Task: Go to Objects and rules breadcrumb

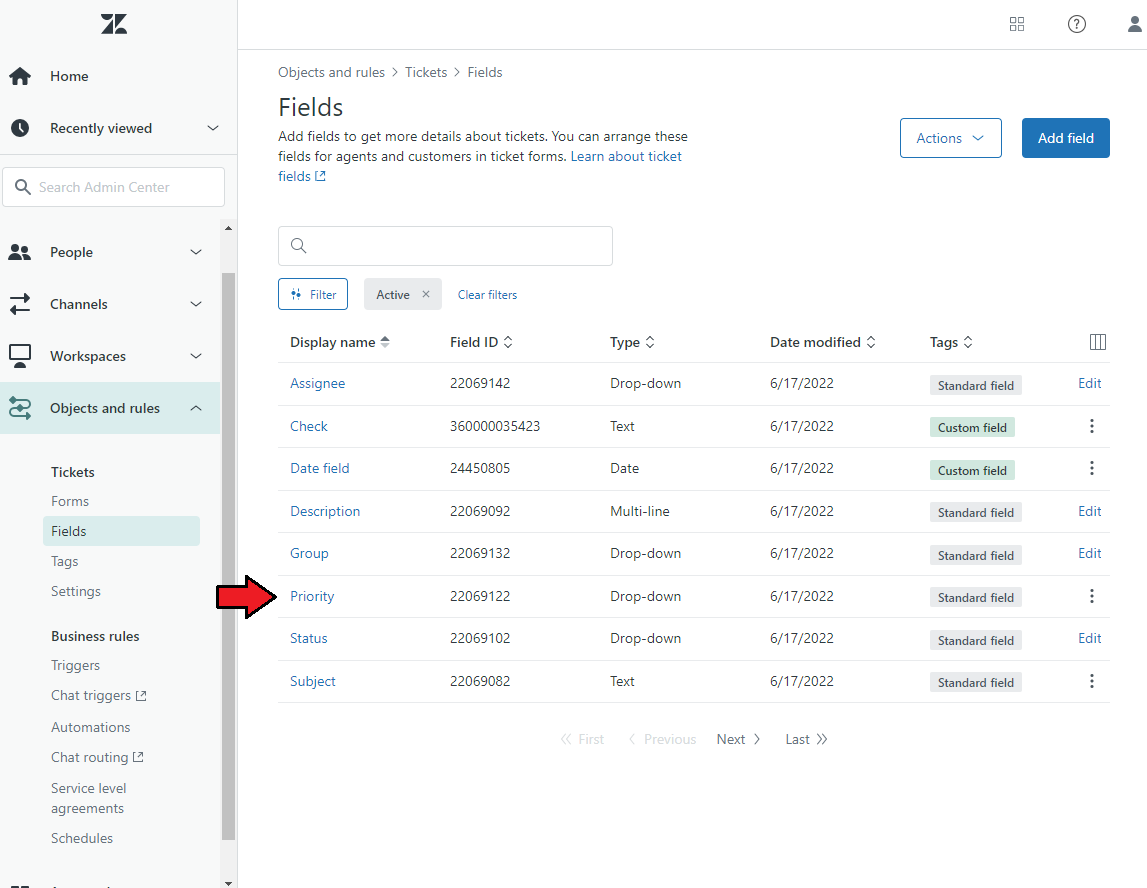Action: click(x=331, y=72)
